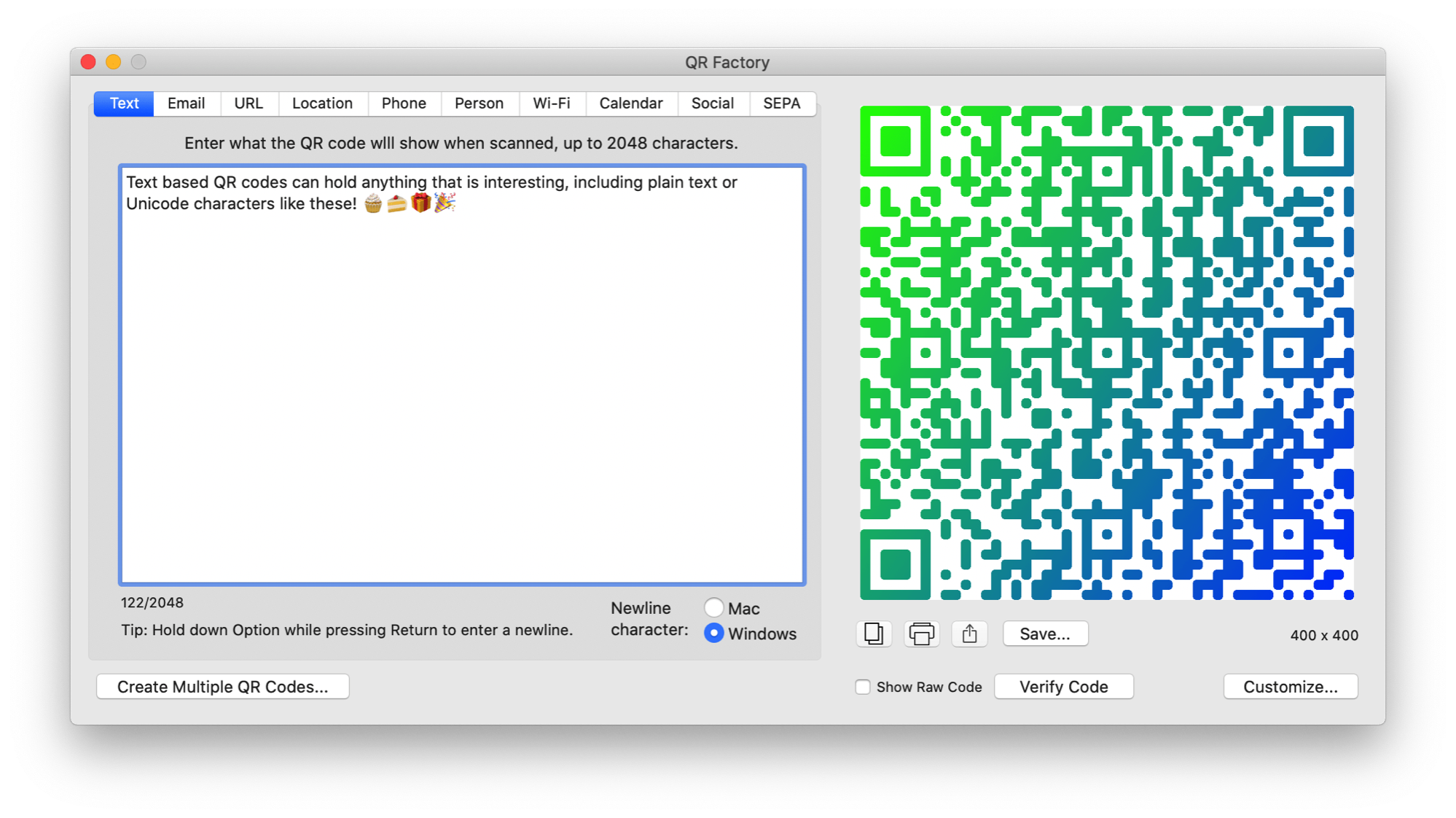Click the copy to clipboard icon
The height and width of the screenshot is (818, 1456).
(873, 634)
